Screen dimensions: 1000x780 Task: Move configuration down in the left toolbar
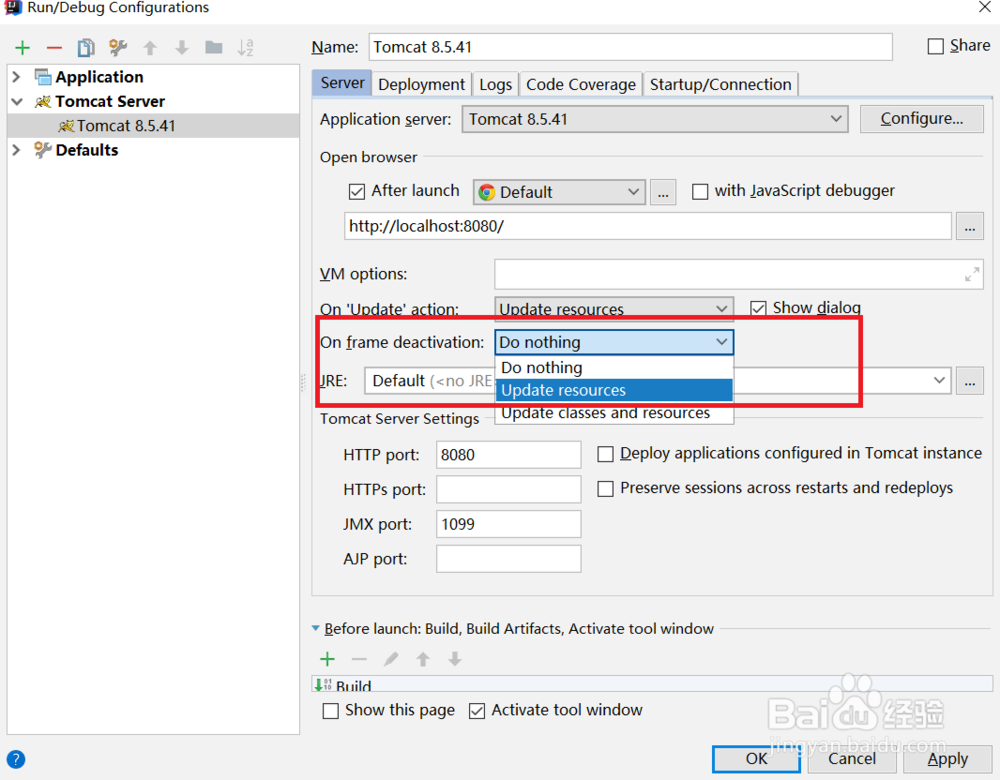182,48
